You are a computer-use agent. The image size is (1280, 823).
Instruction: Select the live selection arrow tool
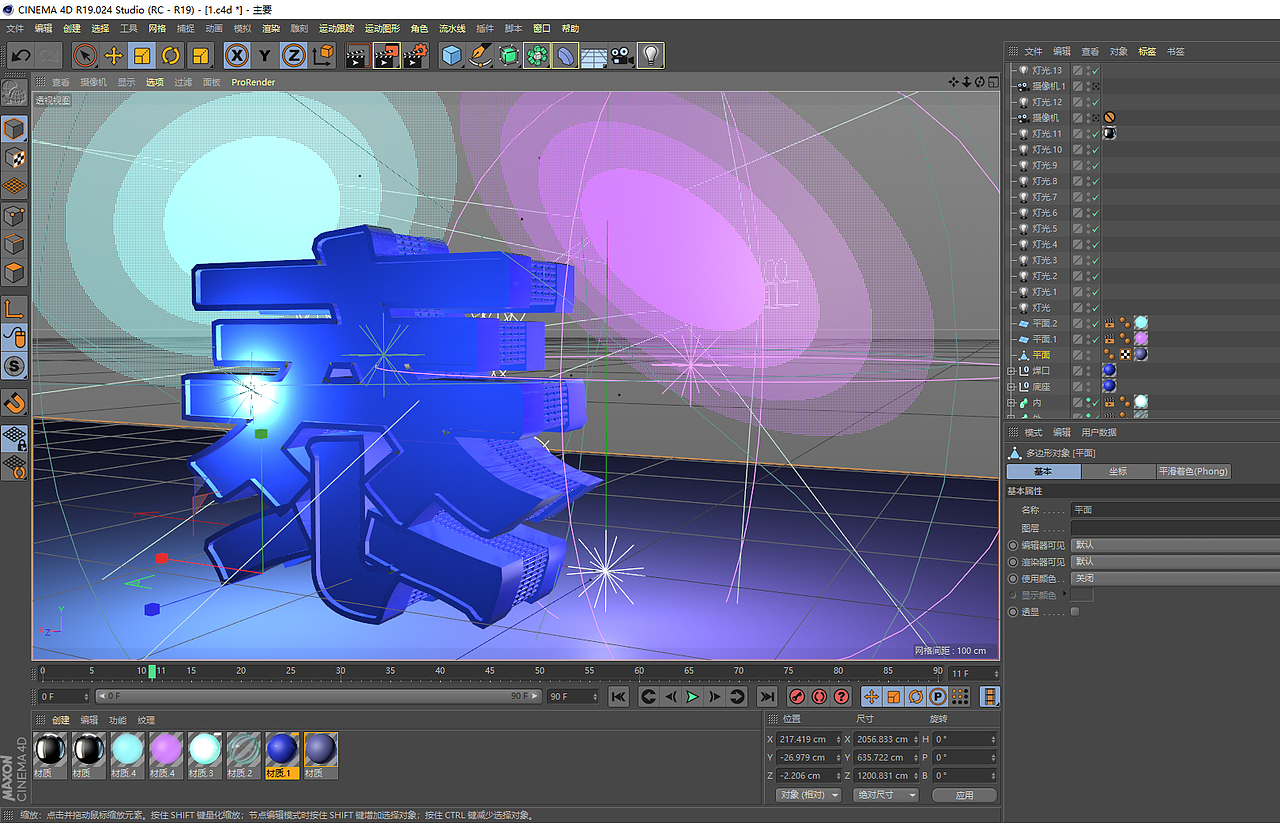point(85,56)
